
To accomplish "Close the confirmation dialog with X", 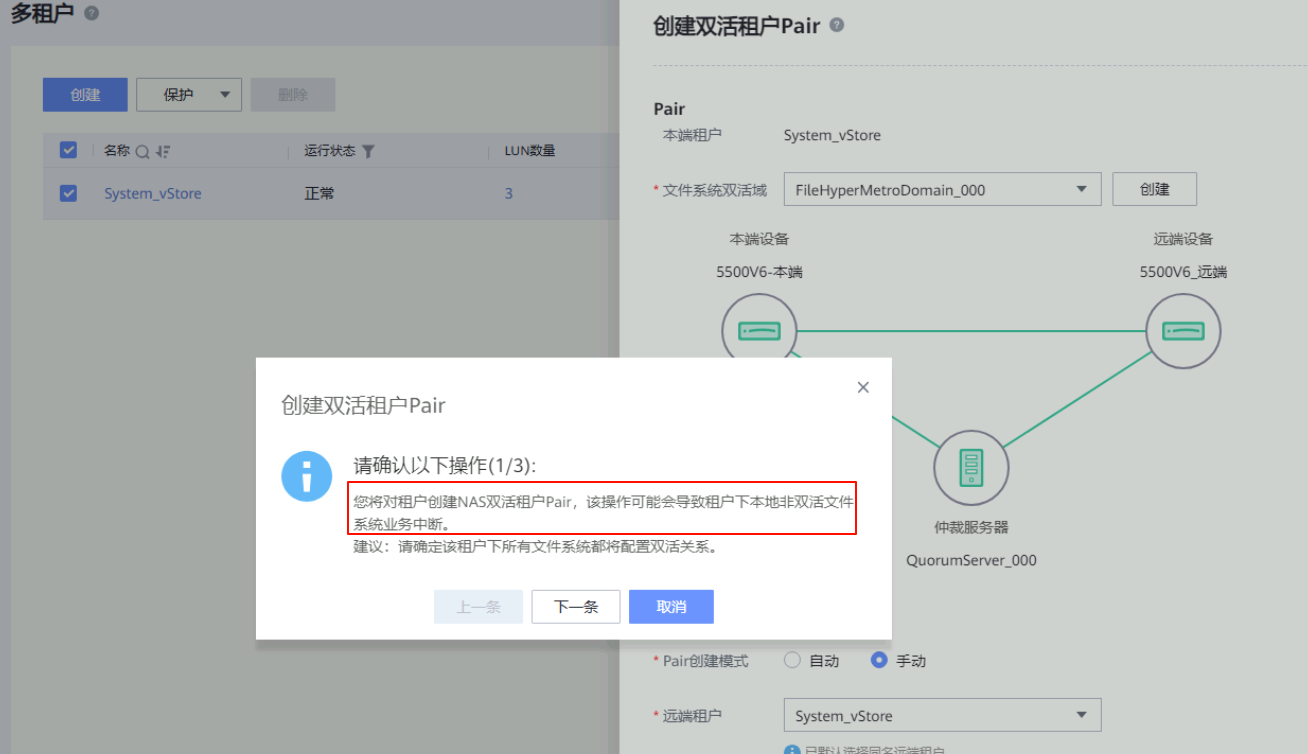I will (863, 387).
